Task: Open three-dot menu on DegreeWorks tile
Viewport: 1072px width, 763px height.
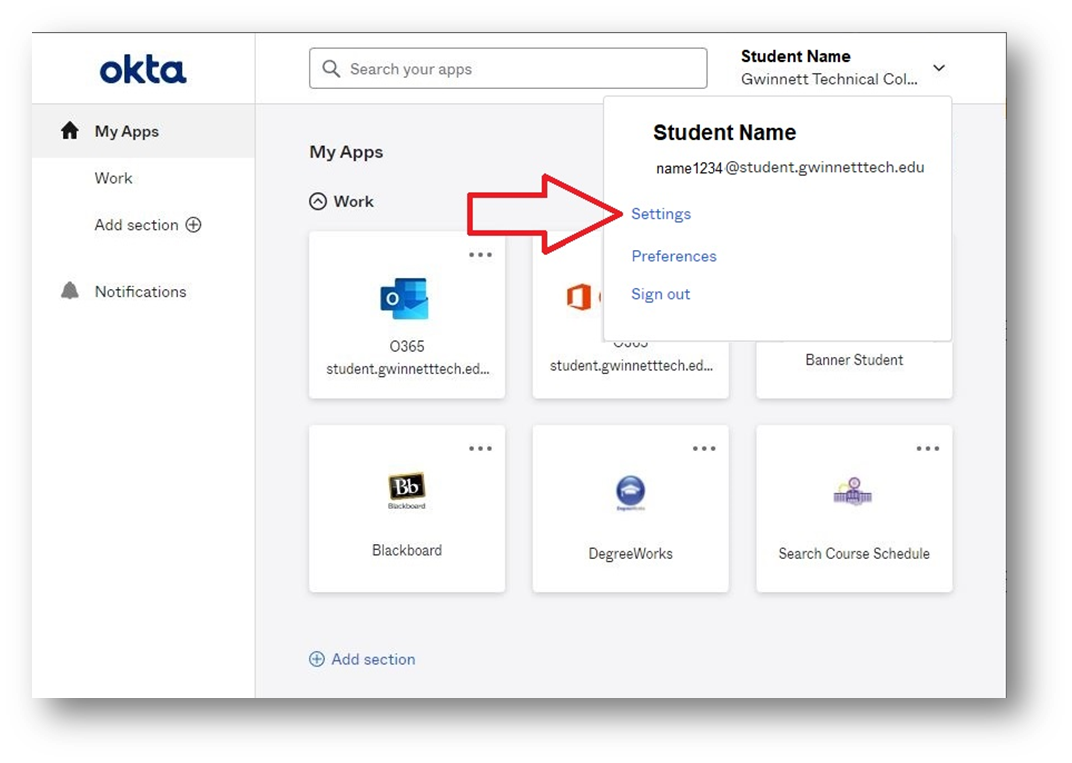Action: tap(704, 448)
